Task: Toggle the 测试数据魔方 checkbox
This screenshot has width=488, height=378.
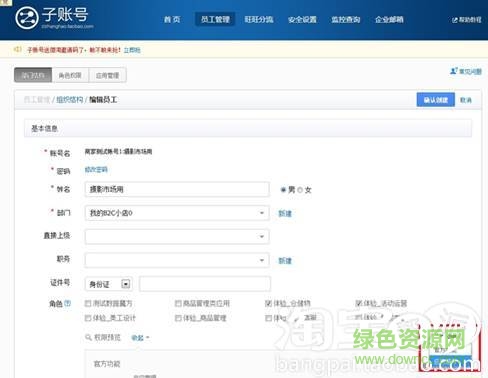Action: [x=88, y=303]
